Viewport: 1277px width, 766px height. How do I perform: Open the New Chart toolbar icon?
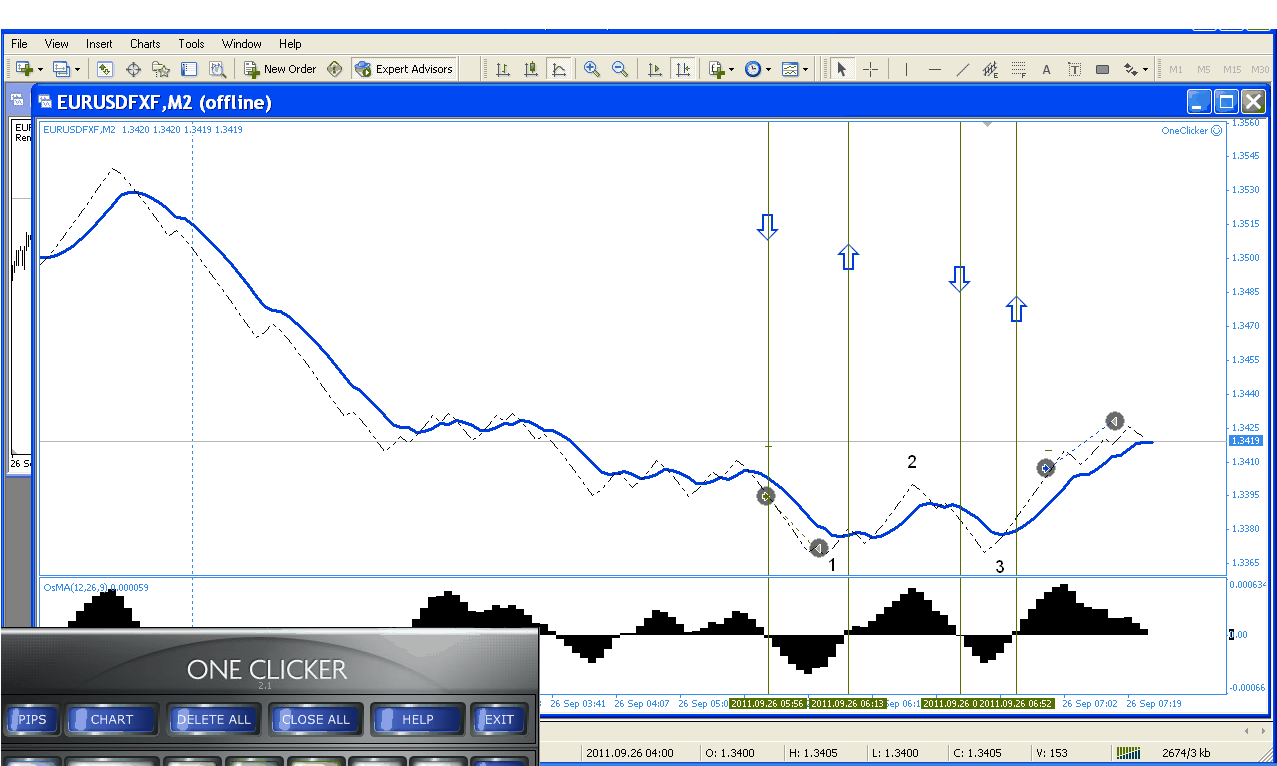24,69
